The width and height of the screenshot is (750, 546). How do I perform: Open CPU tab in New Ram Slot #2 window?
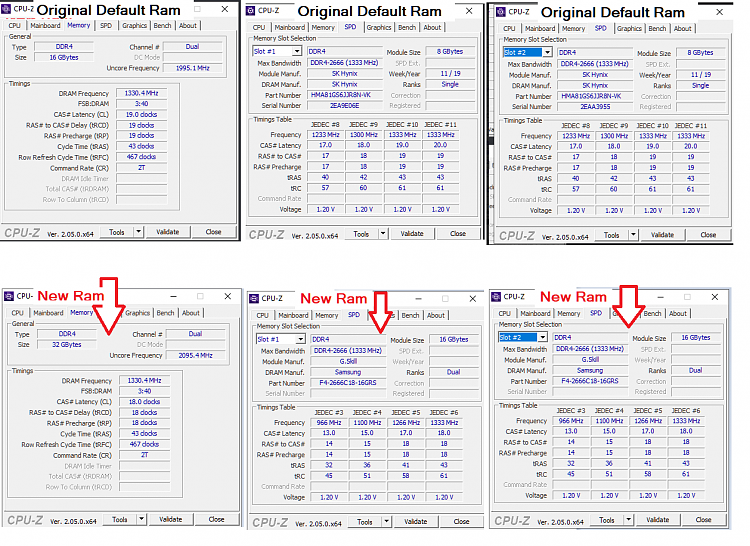[504, 314]
